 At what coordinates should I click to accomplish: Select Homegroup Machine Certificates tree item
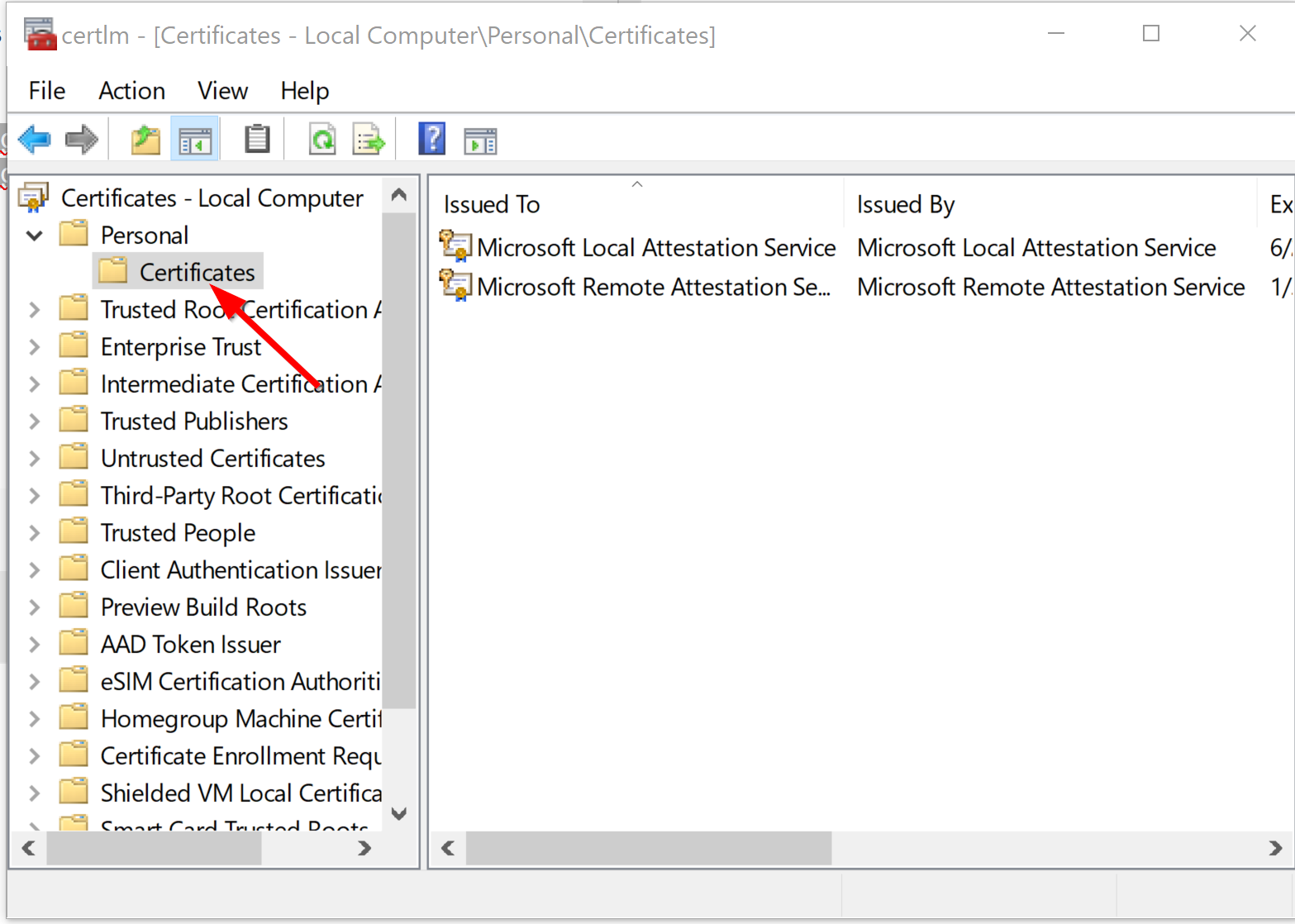point(240,718)
